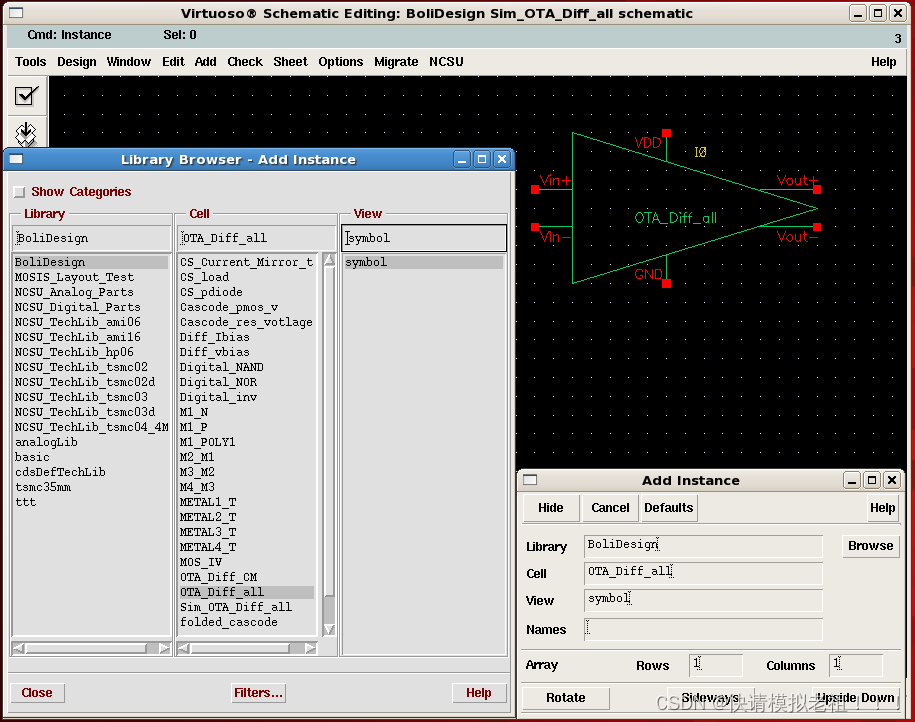Click Library list horizontal scroll left arrow
The width and height of the screenshot is (915, 722).
point(19,648)
